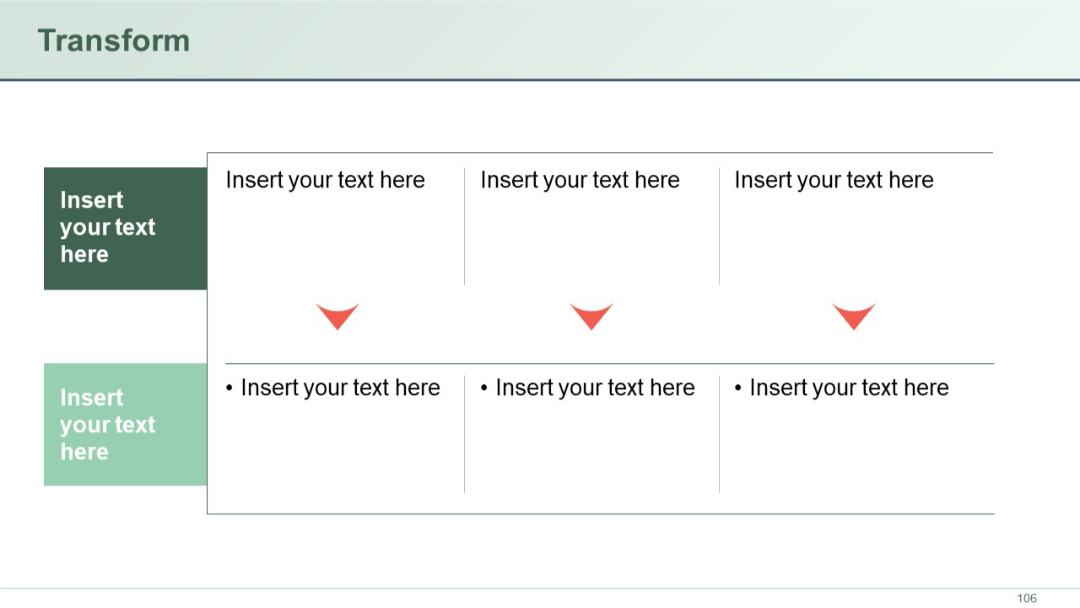Select the red chevron arrow in middle column

(x=591, y=316)
